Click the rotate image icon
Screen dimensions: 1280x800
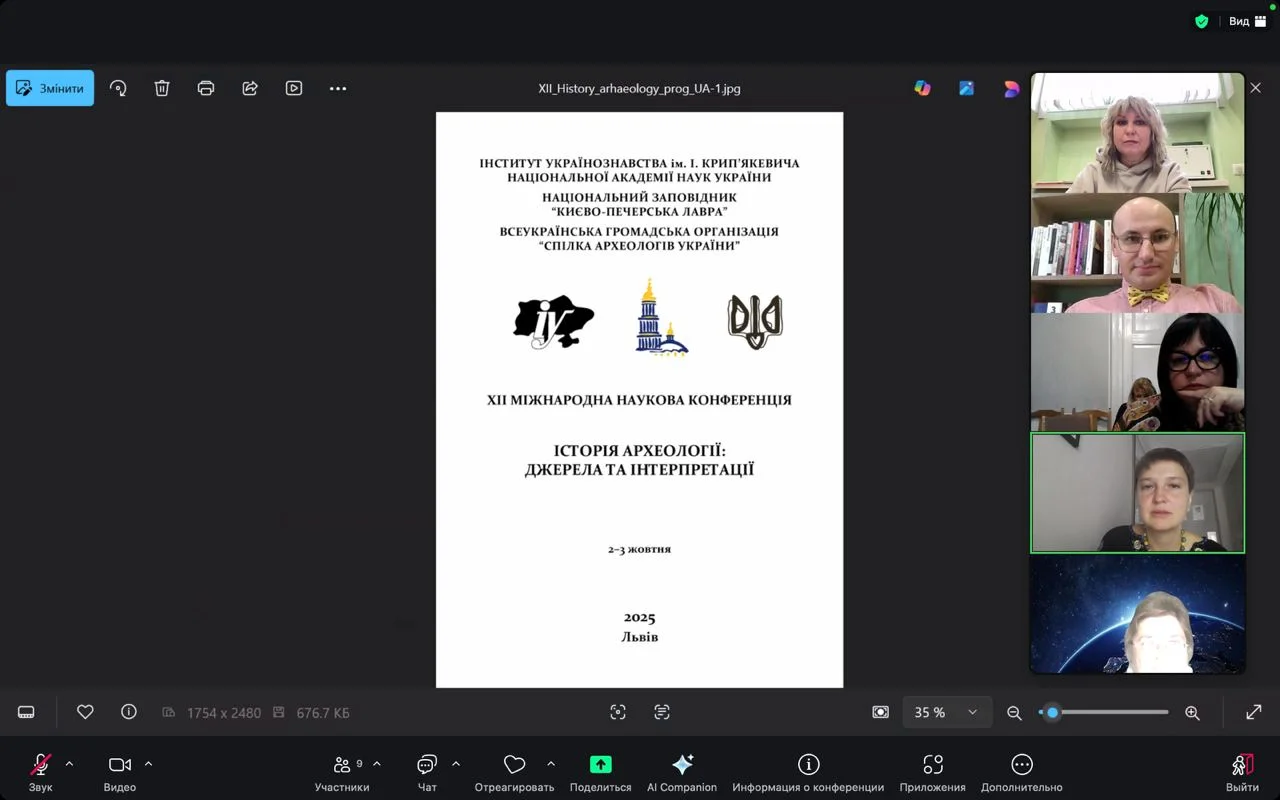(x=118, y=88)
